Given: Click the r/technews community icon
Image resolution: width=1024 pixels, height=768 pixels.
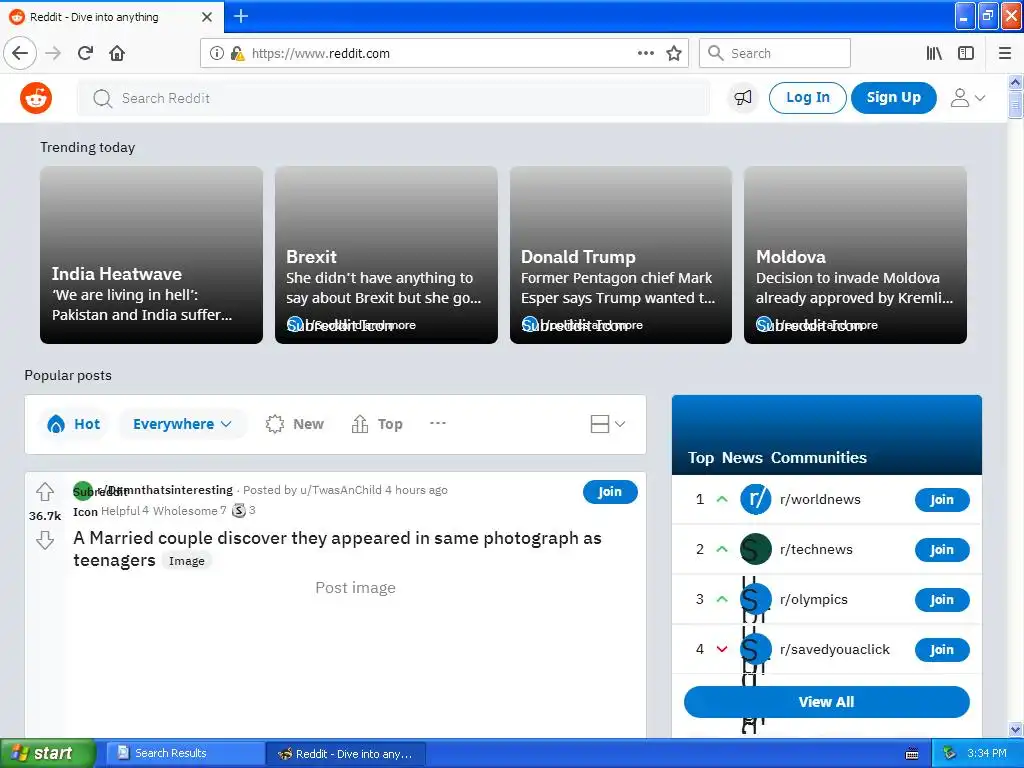Looking at the screenshot, I should tap(756, 550).
